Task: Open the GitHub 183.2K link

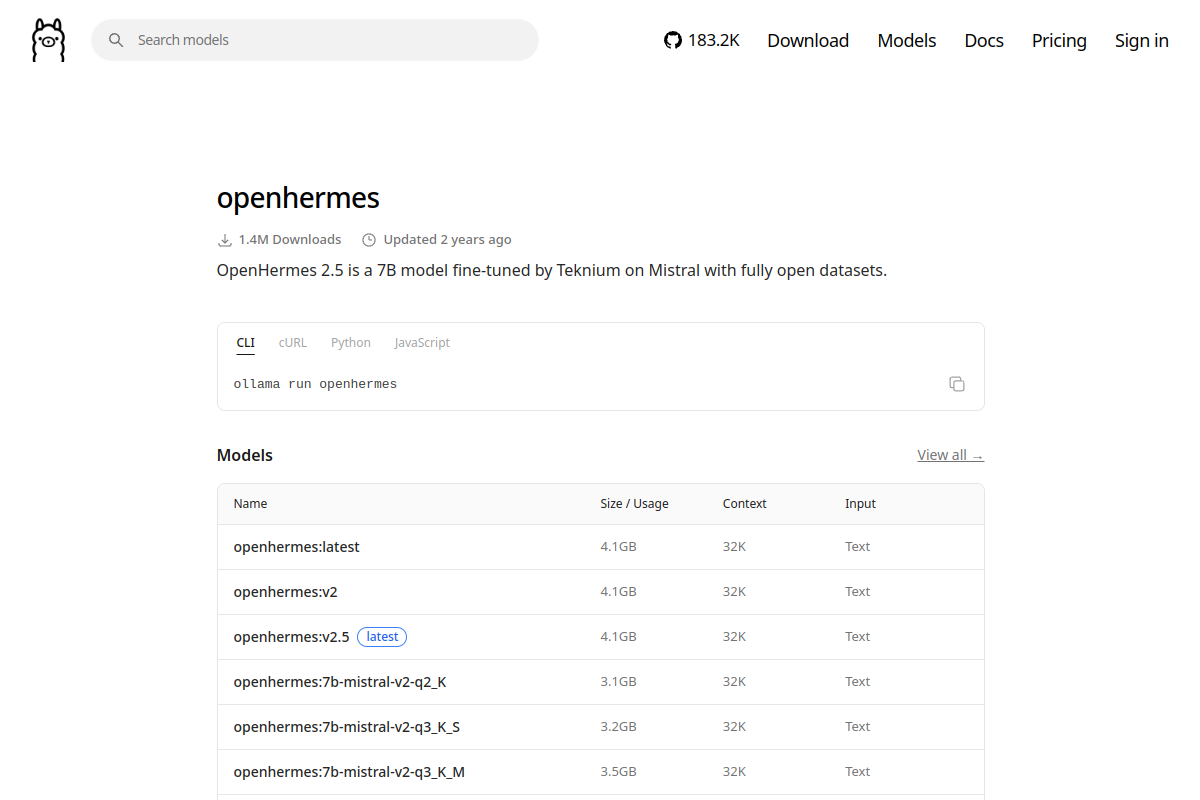Action: (702, 40)
